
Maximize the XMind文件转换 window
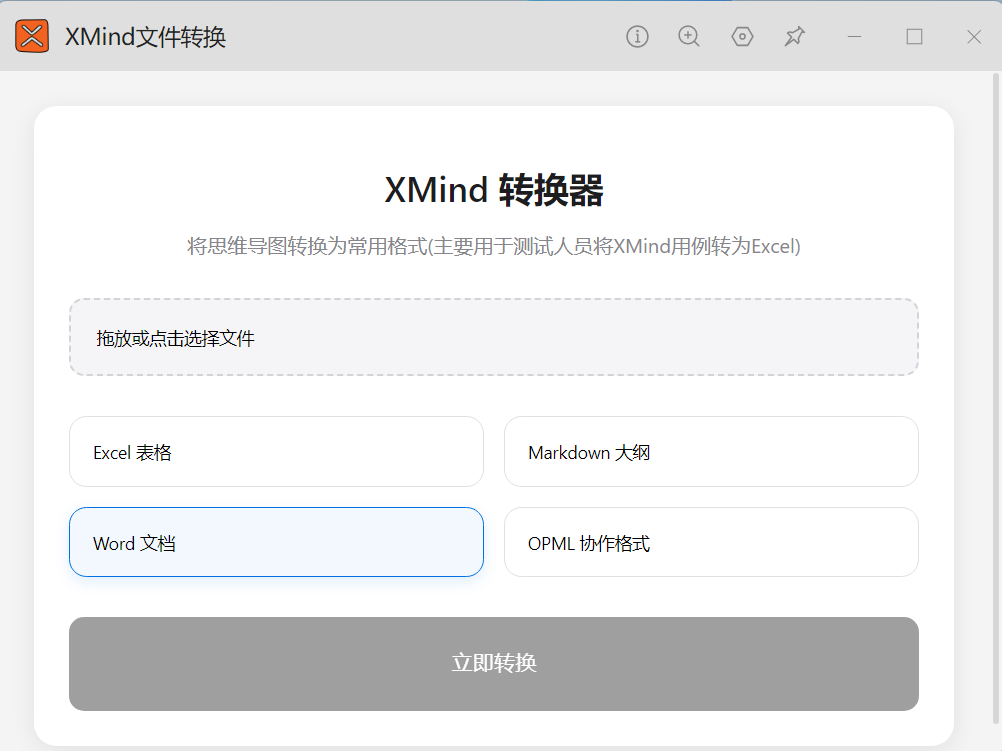click(914, 36)
